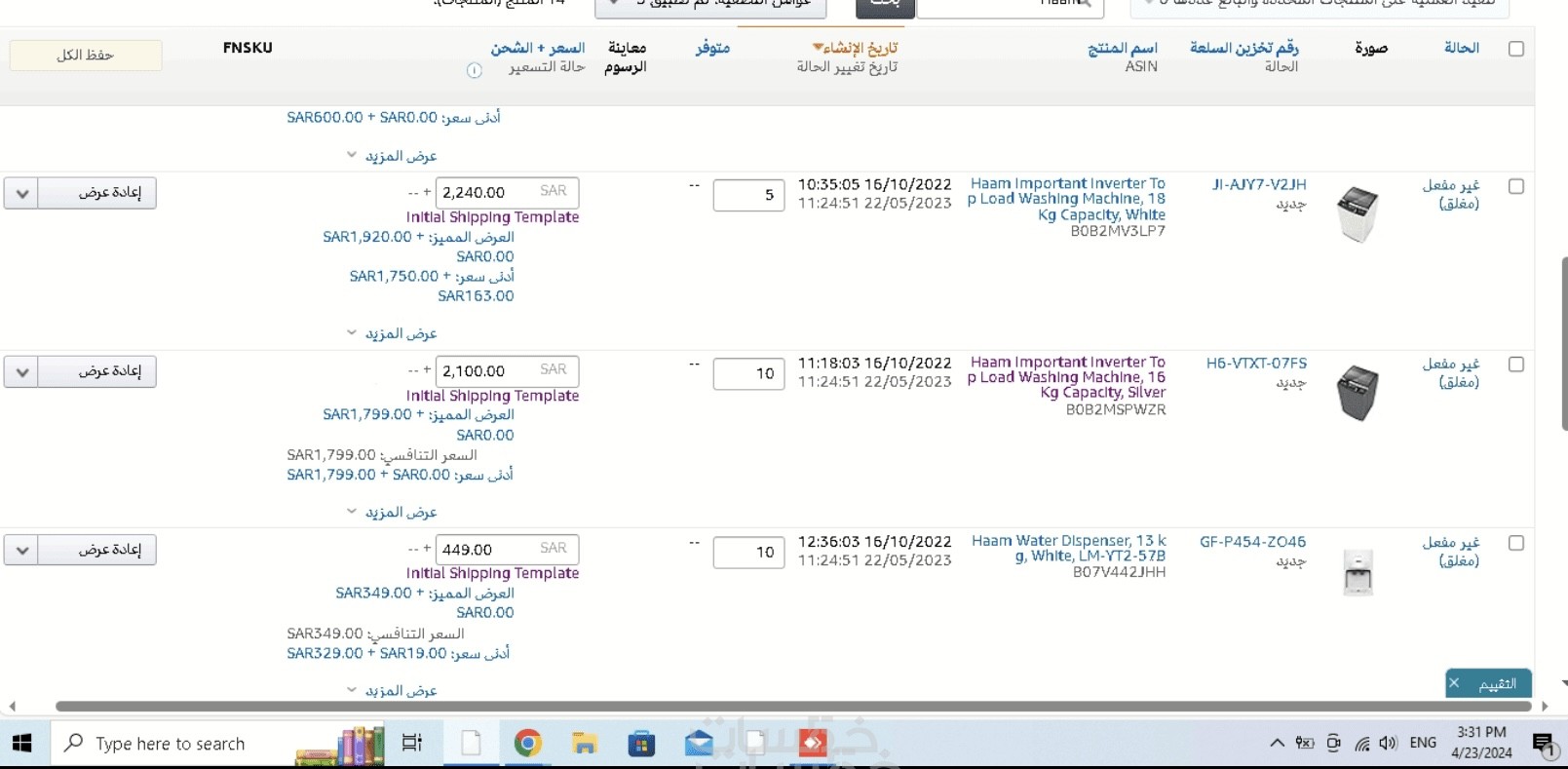Click إعادة عرض for the 18 Kg washer

point(96,193)
